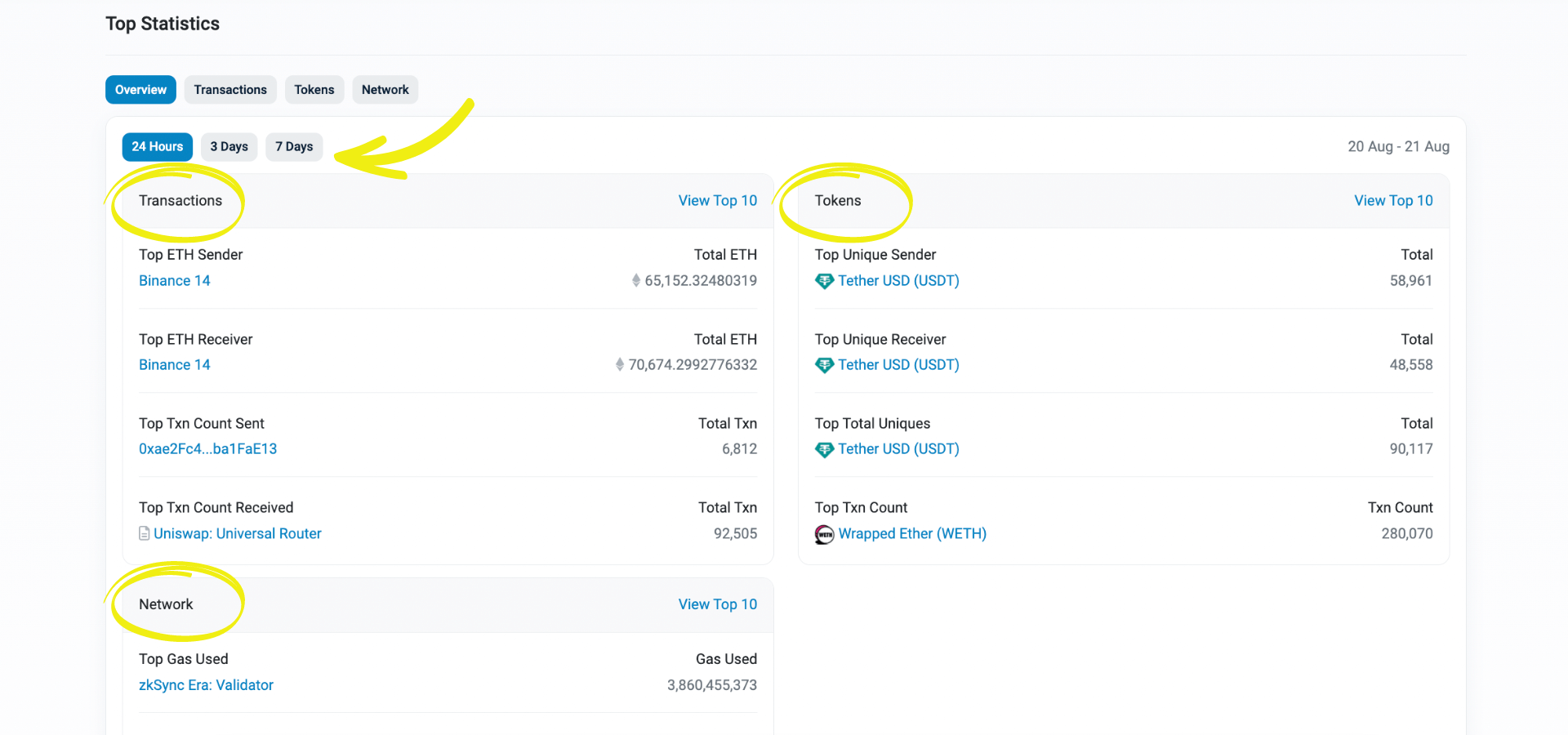Open the Tokens tab
The image size is (1568, 735).
click(x=314, y=90)
